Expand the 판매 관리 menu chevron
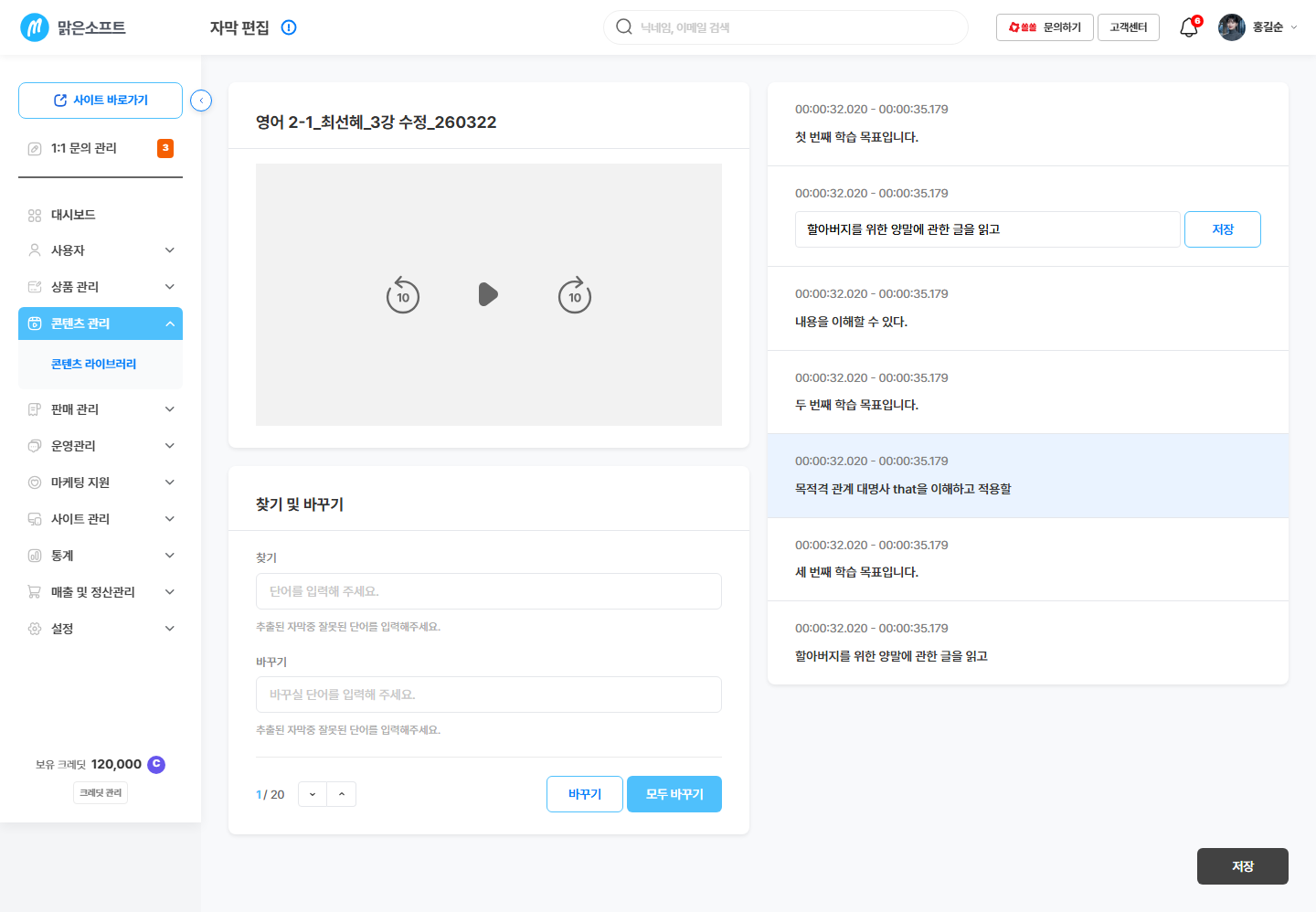The image size is (1316, 912). [170, 409]
